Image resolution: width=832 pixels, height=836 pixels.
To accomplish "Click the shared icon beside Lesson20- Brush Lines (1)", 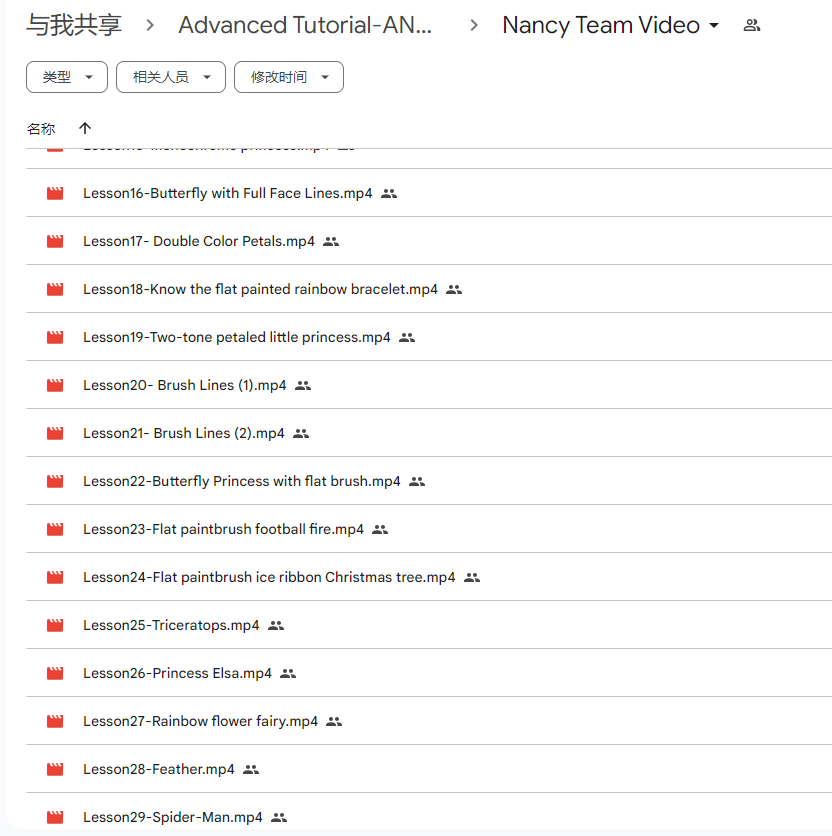I will 303,385.
